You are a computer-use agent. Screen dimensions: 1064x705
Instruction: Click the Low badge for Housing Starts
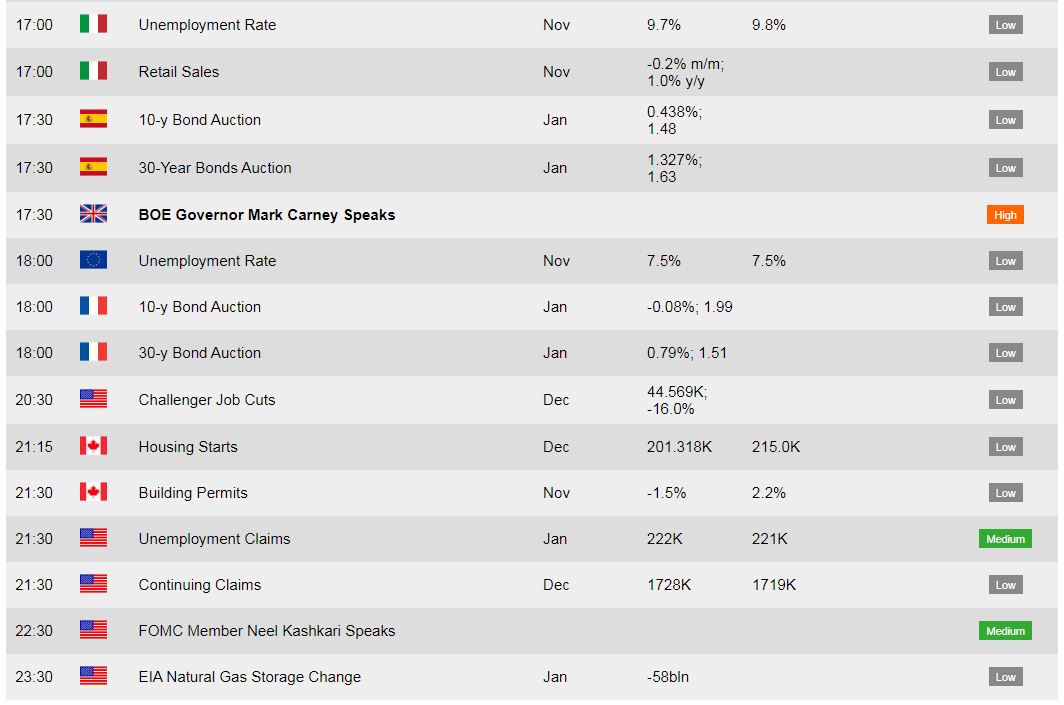click(1005, 447)
